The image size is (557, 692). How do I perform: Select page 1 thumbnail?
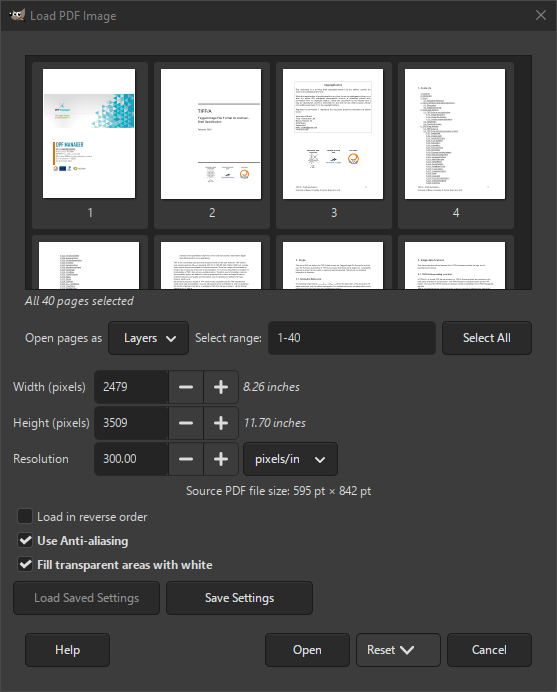tap(90, 145)
